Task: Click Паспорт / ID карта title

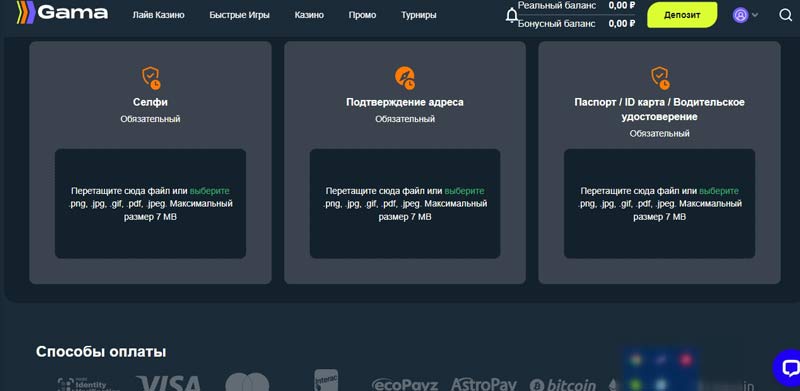Action: pyautogui.click(x=659, y=109)
